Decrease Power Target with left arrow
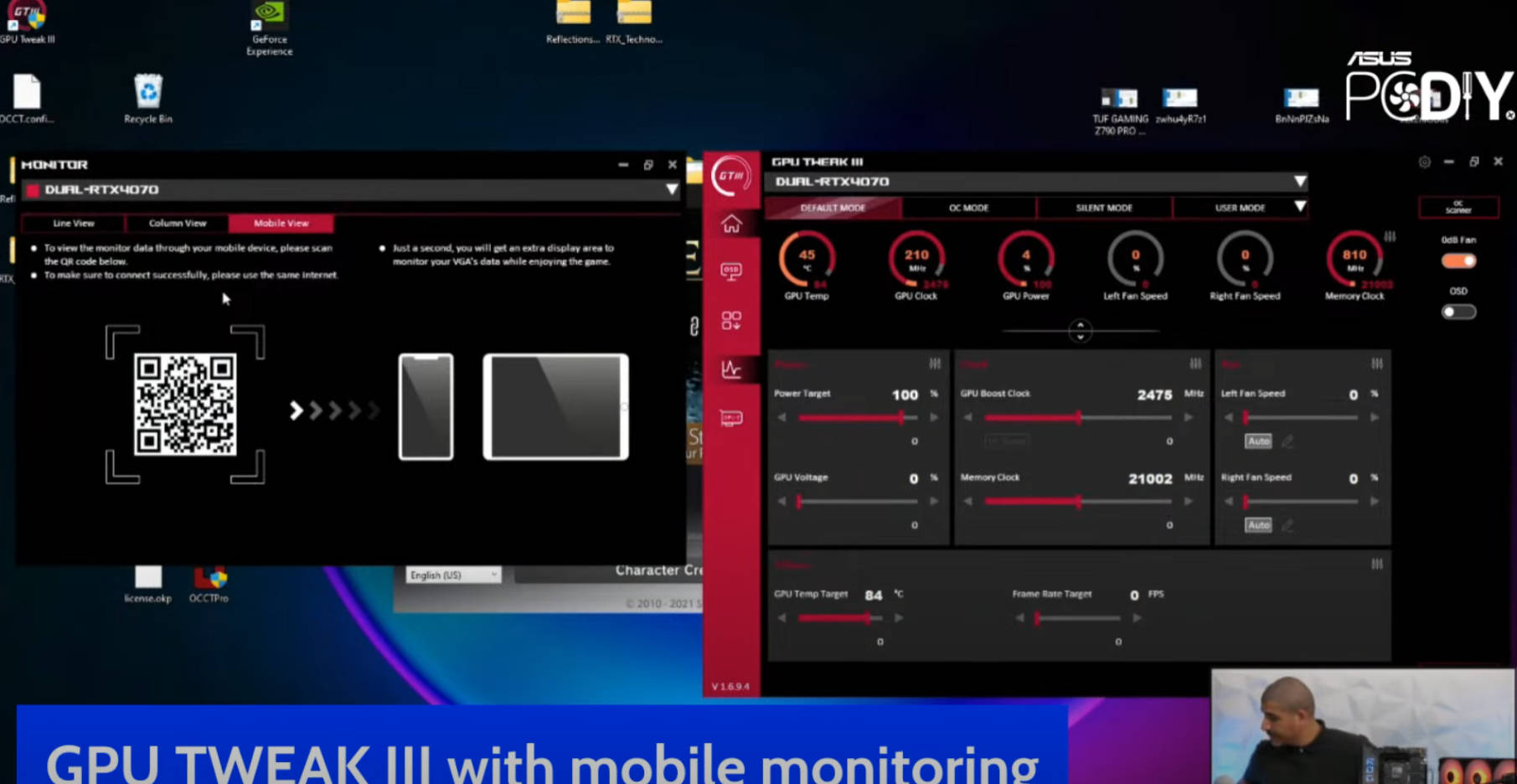 [x=782, y=417]
